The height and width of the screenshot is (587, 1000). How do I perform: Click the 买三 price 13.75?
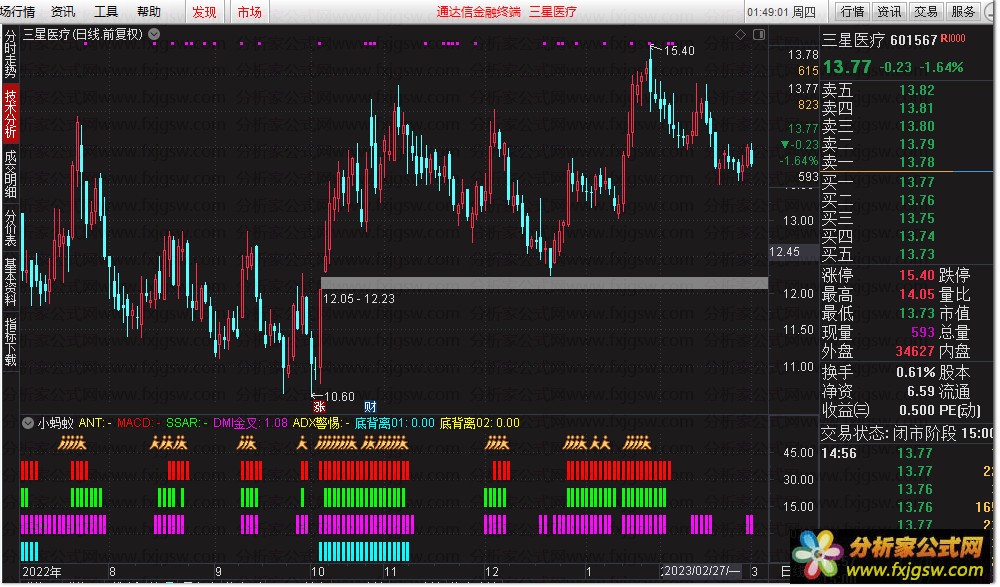pyautogui.click(x=916, y=218)
